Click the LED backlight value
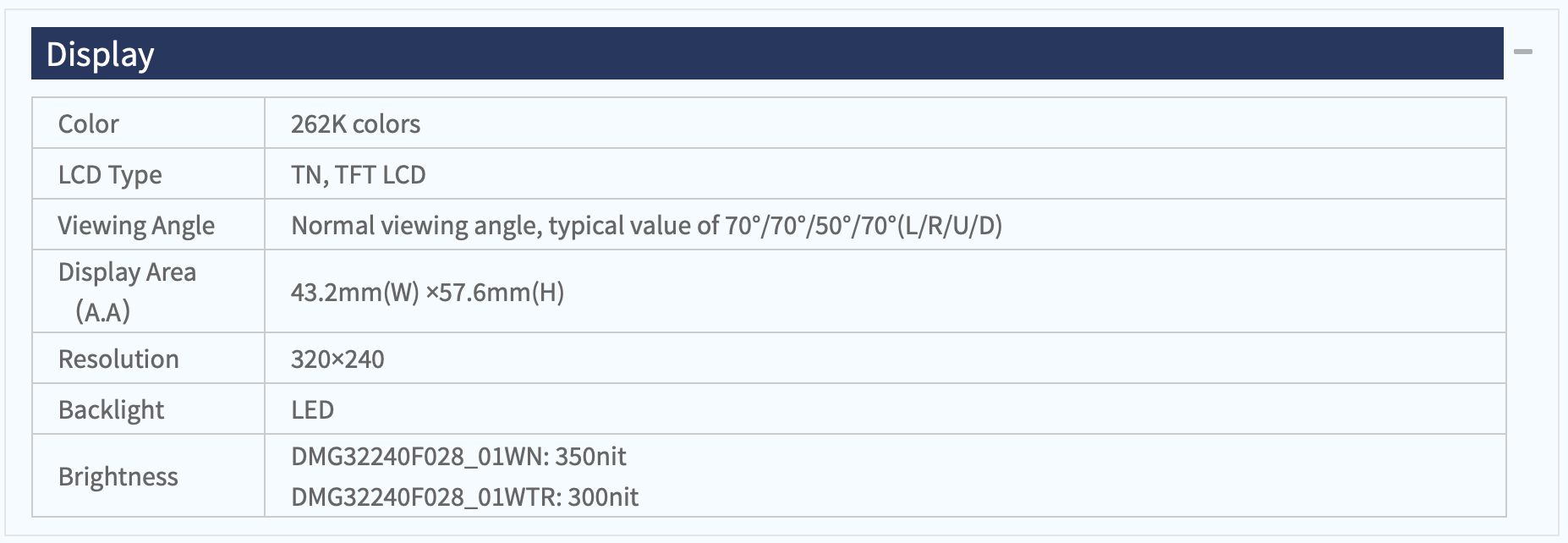The height and width of the screenshot is (543, 1568). (x=312, y=409)
